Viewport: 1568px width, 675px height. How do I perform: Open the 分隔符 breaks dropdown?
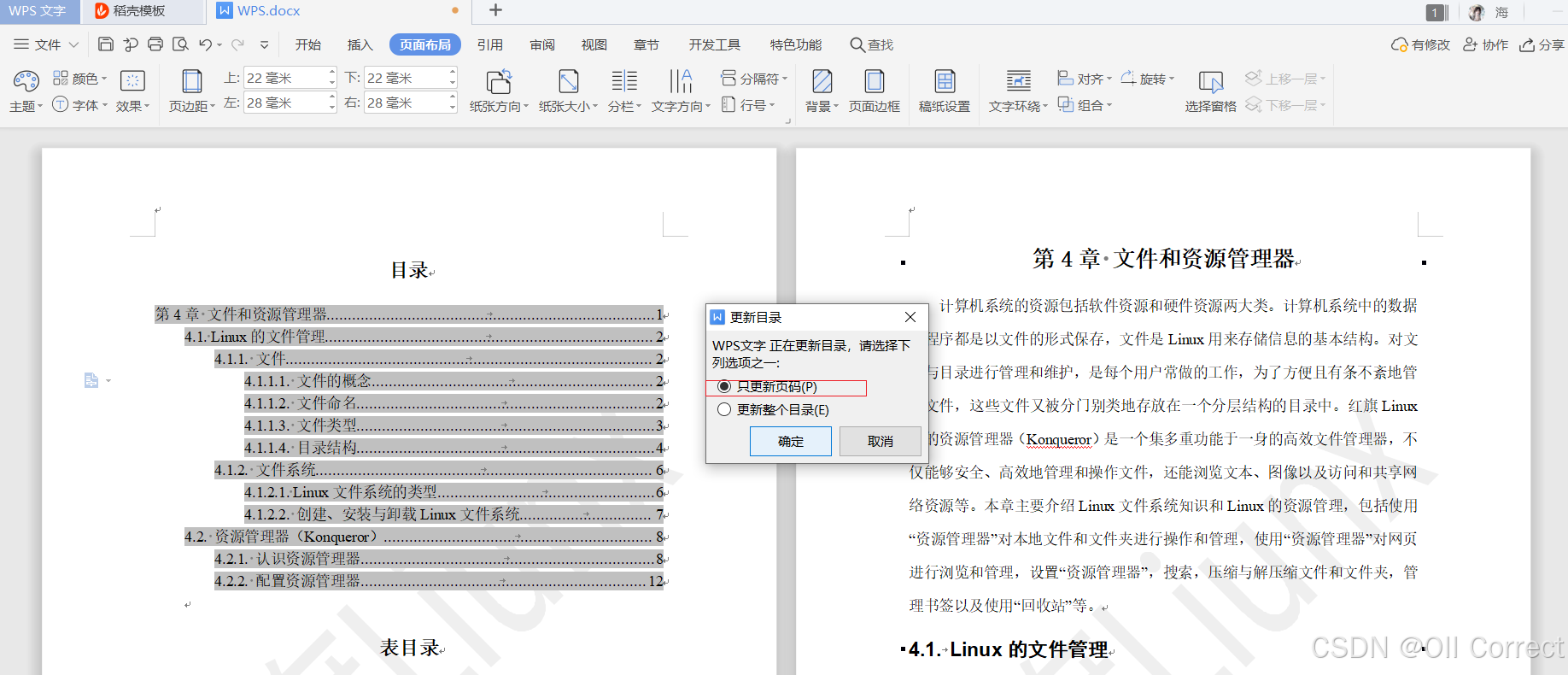click(x=753, y=79)
